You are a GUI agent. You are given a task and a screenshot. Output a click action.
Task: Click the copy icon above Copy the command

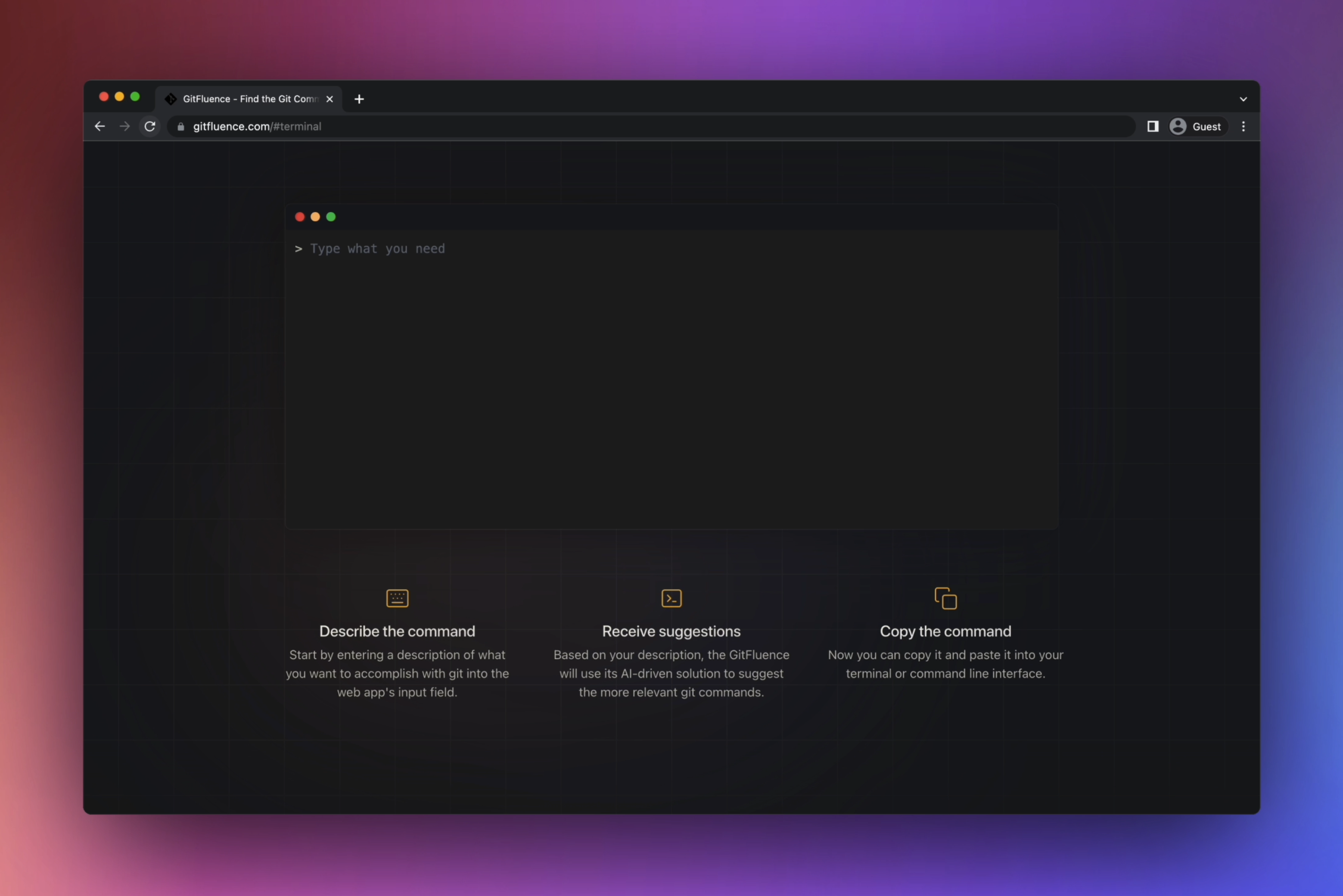click(x=945, y=598)
